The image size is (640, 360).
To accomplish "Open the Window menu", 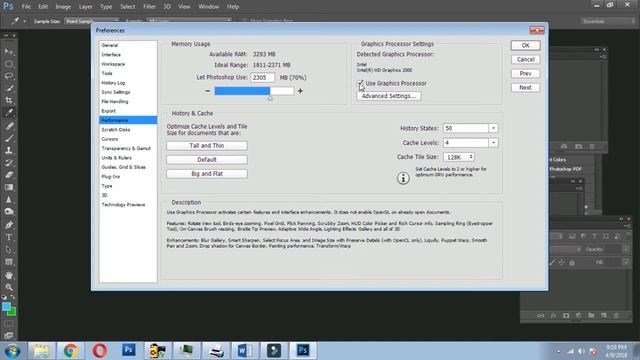I will click(209, 7).
